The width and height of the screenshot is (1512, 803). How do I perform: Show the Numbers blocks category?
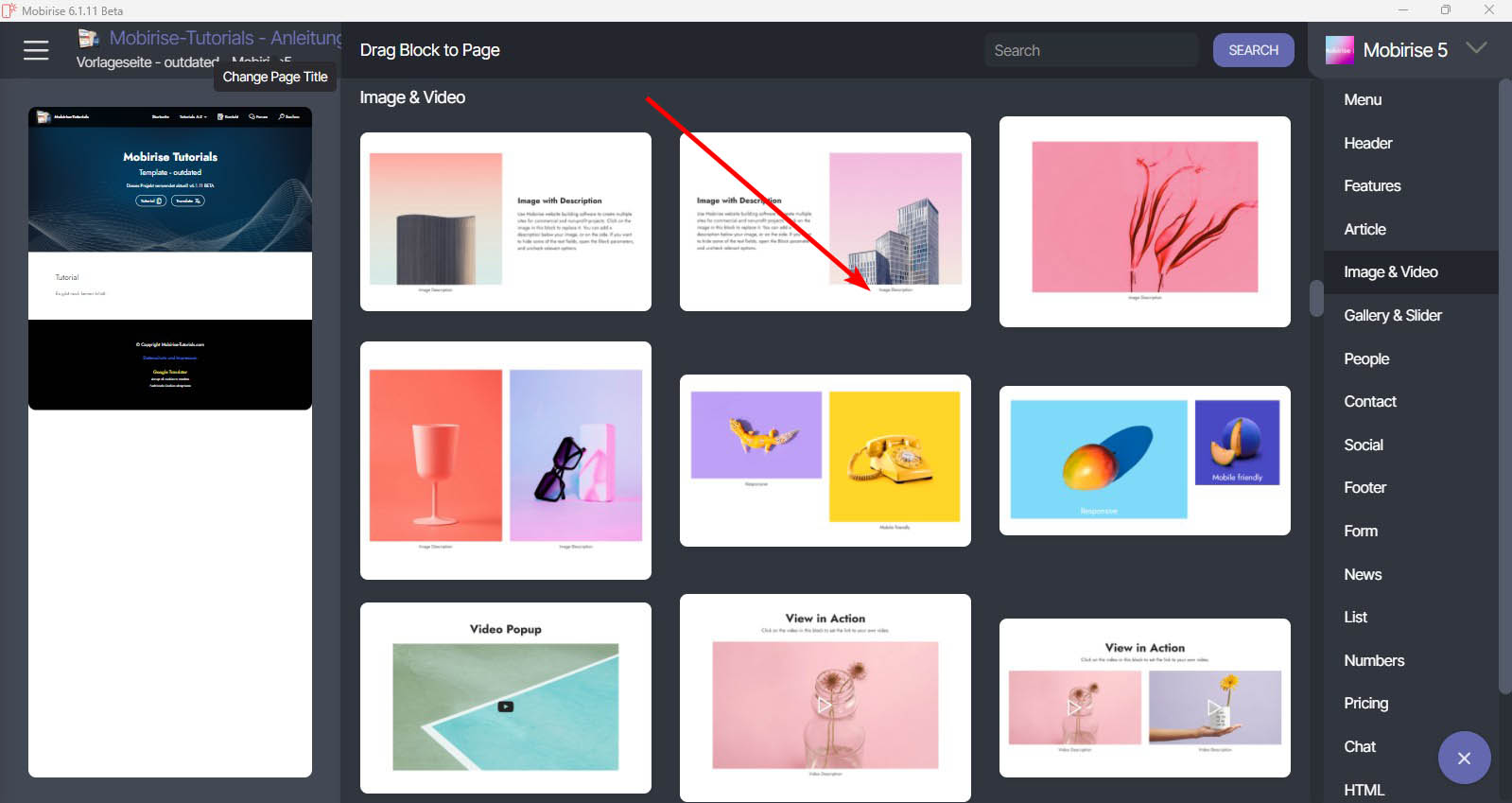pyautogui.click(x=1374, y=660)
